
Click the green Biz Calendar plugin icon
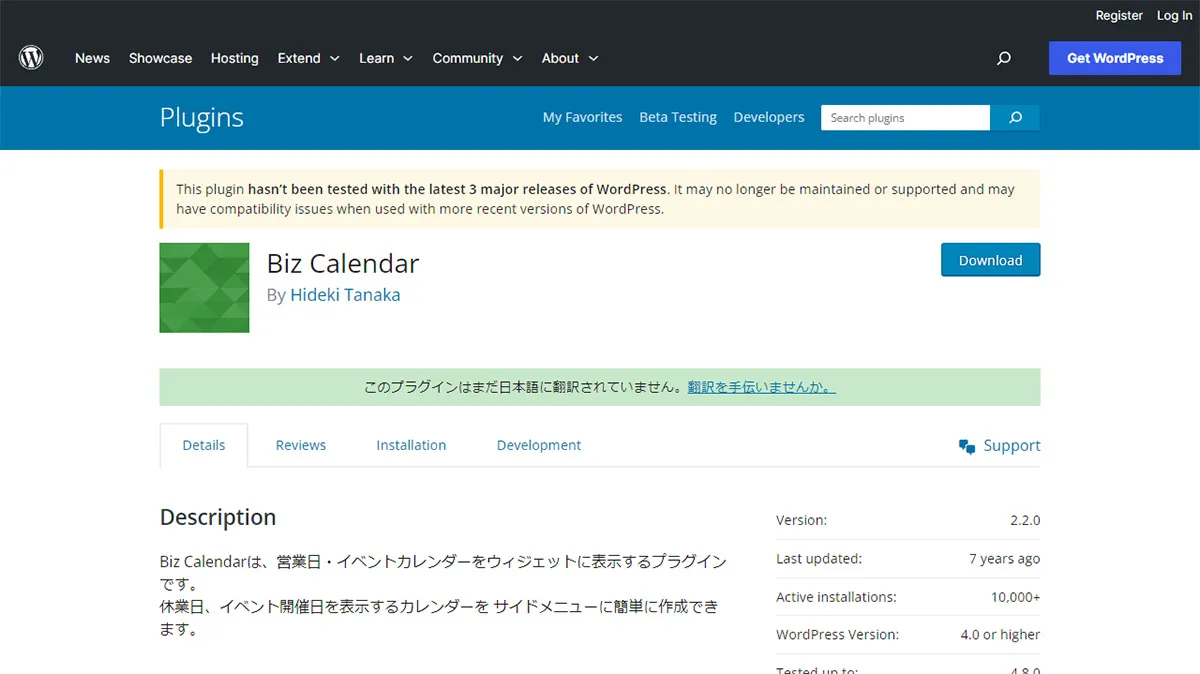click(x=204, y=287)
